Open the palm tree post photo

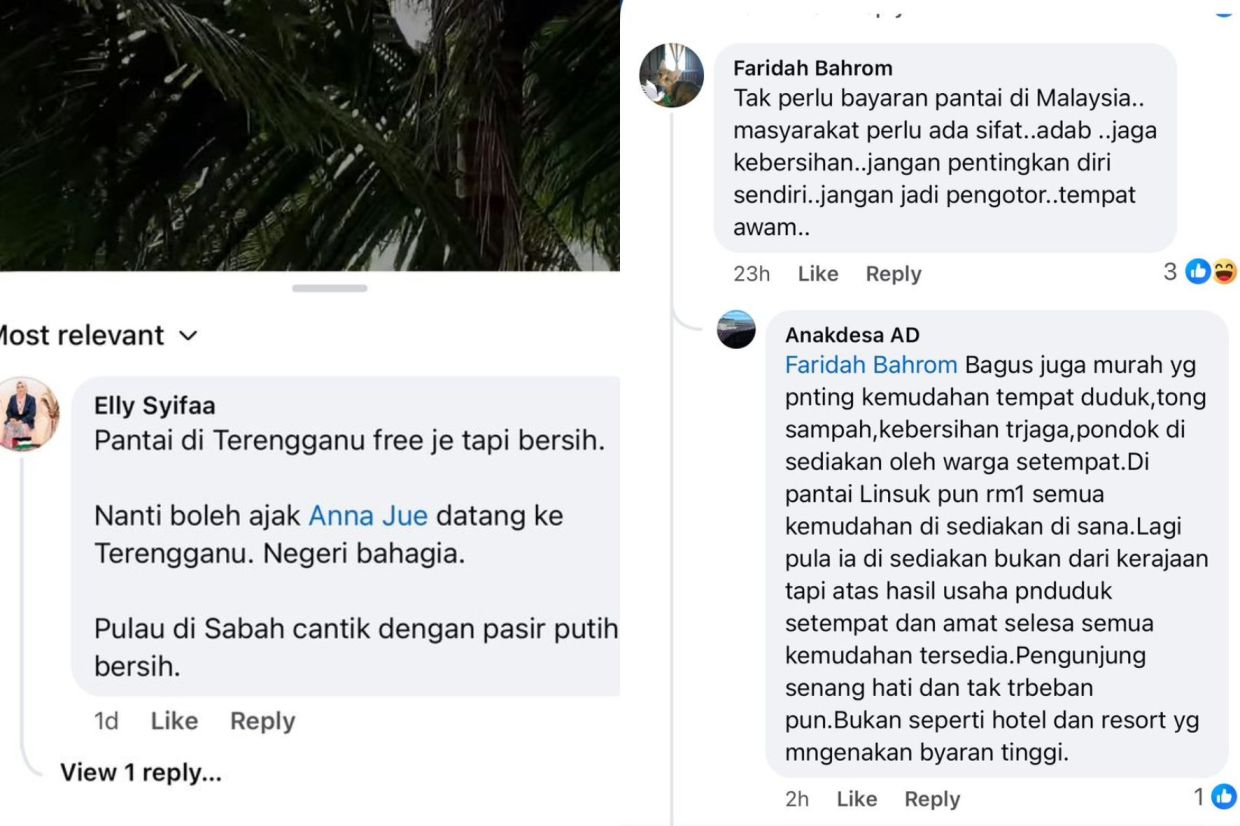point(310,135)
